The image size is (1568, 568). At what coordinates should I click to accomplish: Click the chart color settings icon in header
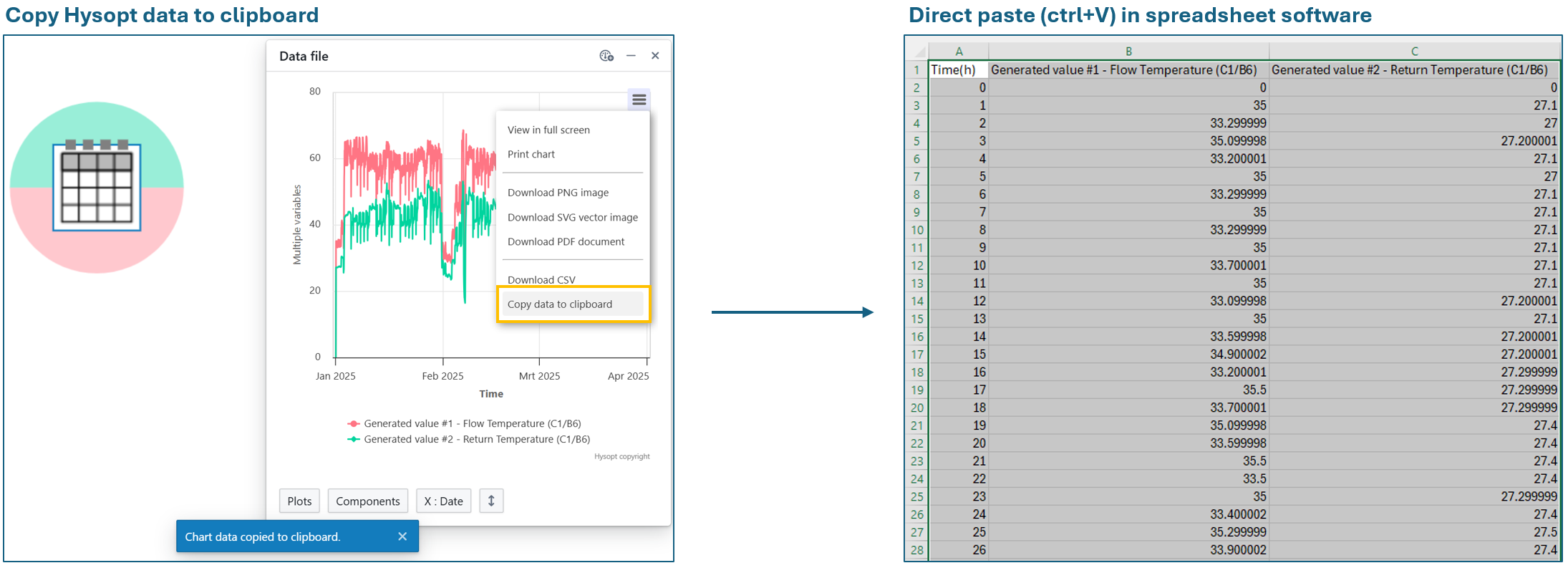[606, 56]
